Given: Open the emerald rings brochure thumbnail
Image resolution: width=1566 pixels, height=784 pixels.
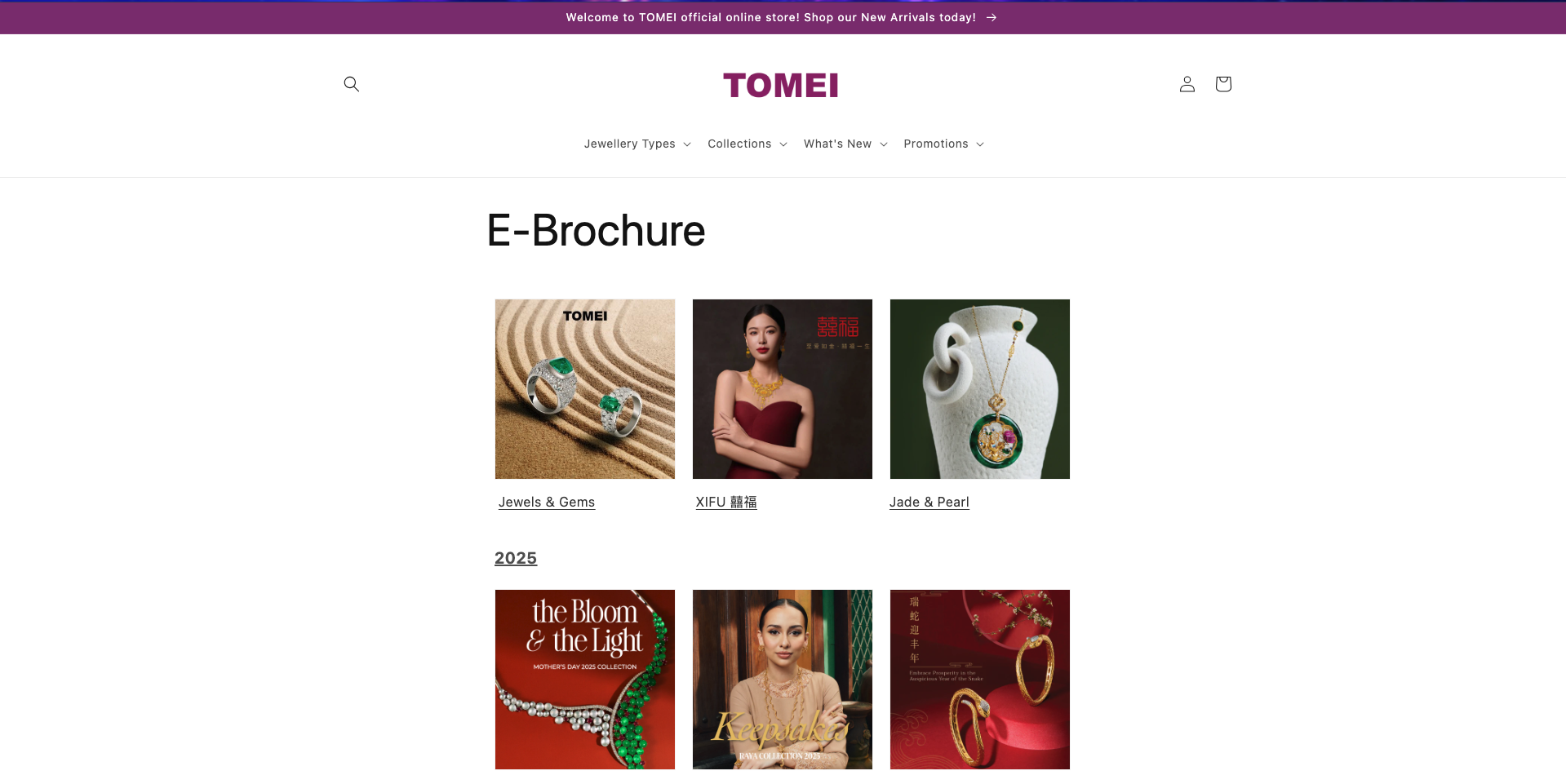Looking at the screenshot, I should (x=585, y=389).
